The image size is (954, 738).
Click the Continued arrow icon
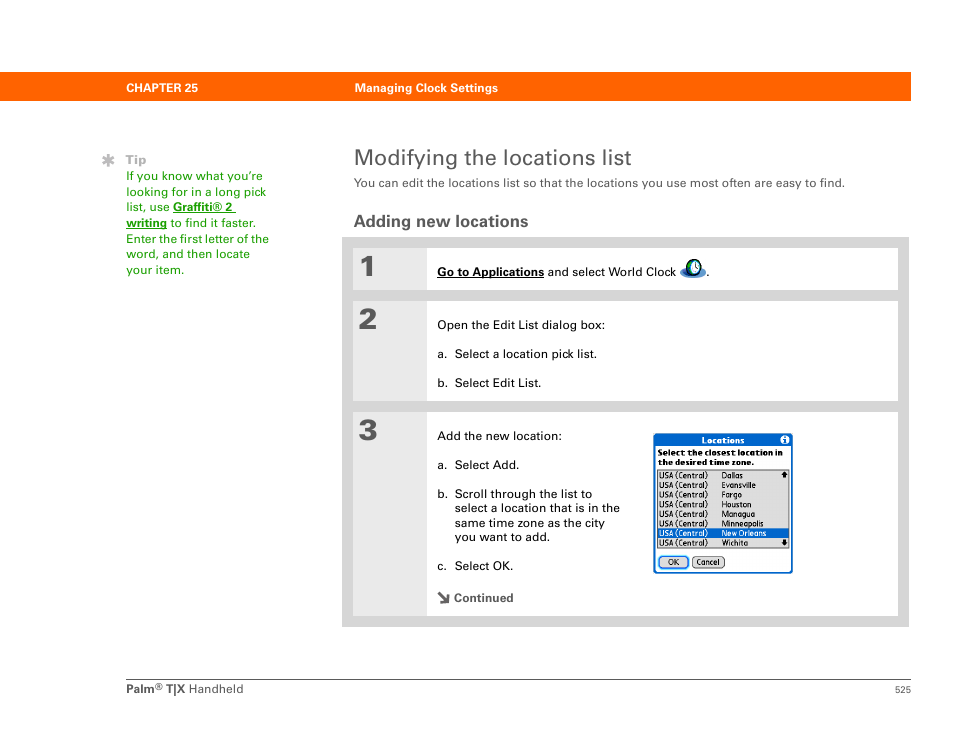(443, 598)
